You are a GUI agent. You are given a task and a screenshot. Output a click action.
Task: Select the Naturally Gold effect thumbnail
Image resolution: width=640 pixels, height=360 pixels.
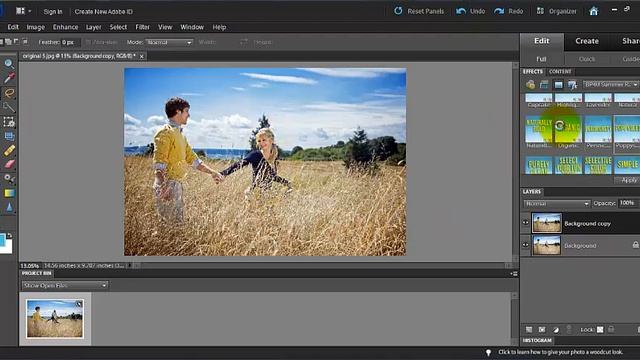click(x=538, y=129)
